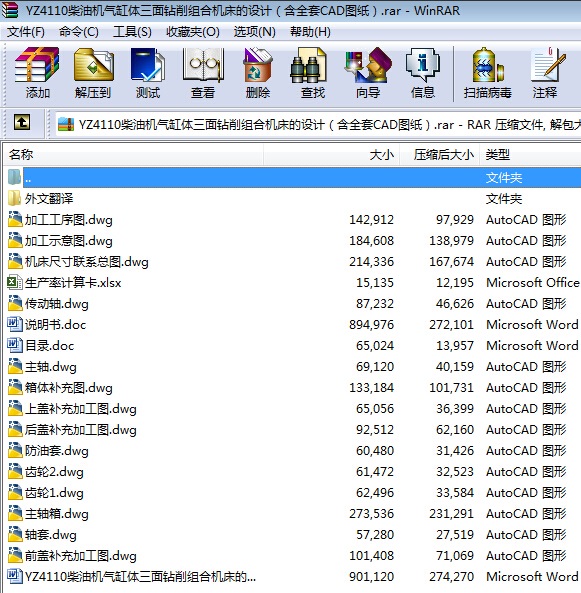Select the YZ4110柴油机气缸体 Word file name
The image size is (581, 593).
point(140,577)
